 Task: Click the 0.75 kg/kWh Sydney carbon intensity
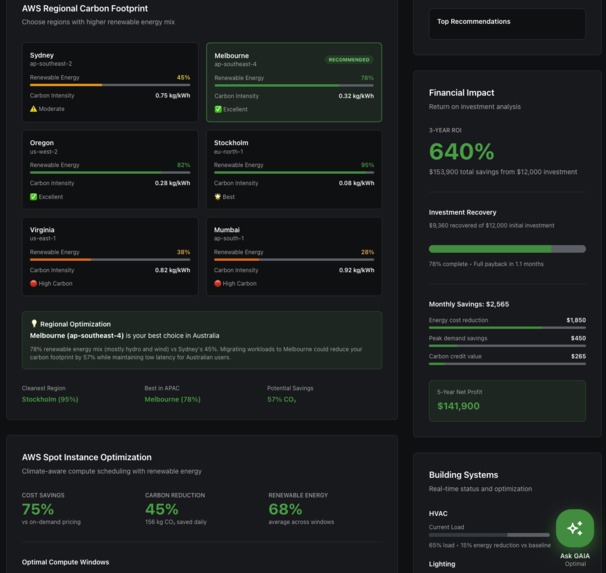click(x=173, y=96)
